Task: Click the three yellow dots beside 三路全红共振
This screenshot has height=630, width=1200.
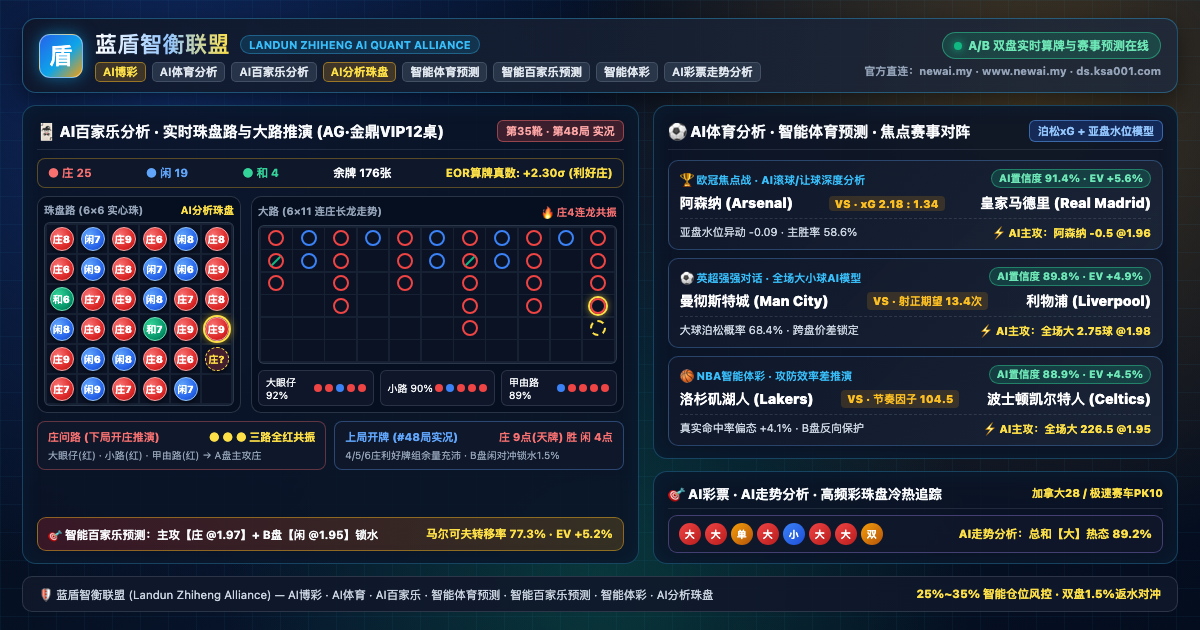Action: (226, 437)
